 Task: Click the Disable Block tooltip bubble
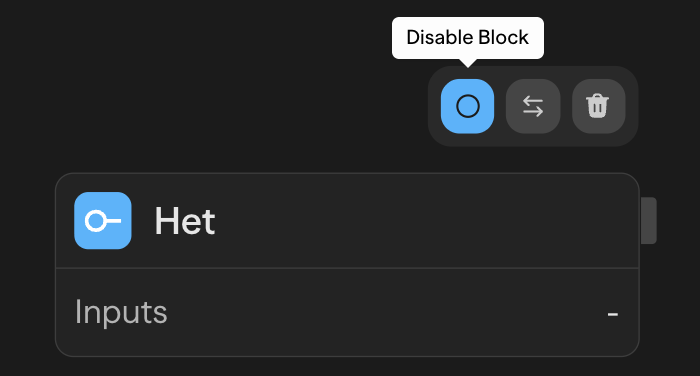pyautogui.click(x=468, y=38)
